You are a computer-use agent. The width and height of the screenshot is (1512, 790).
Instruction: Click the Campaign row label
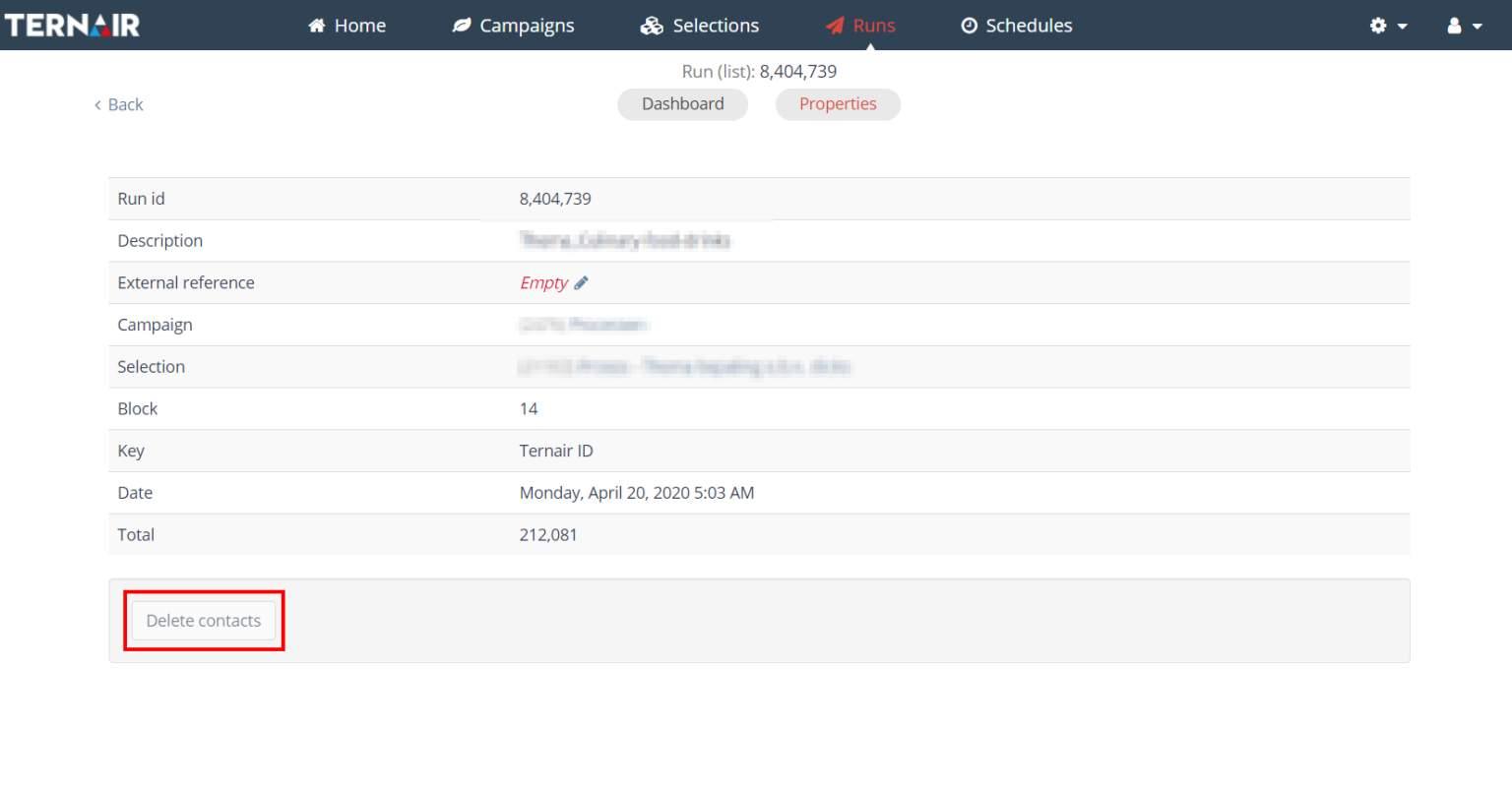click(x=156, y=326)
